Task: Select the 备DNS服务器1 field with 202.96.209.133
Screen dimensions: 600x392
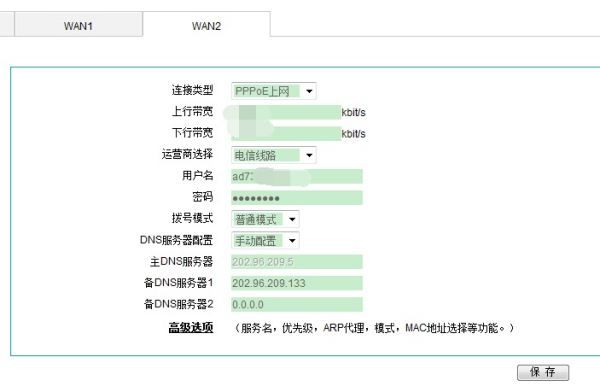Action: [x=297, y=283]
